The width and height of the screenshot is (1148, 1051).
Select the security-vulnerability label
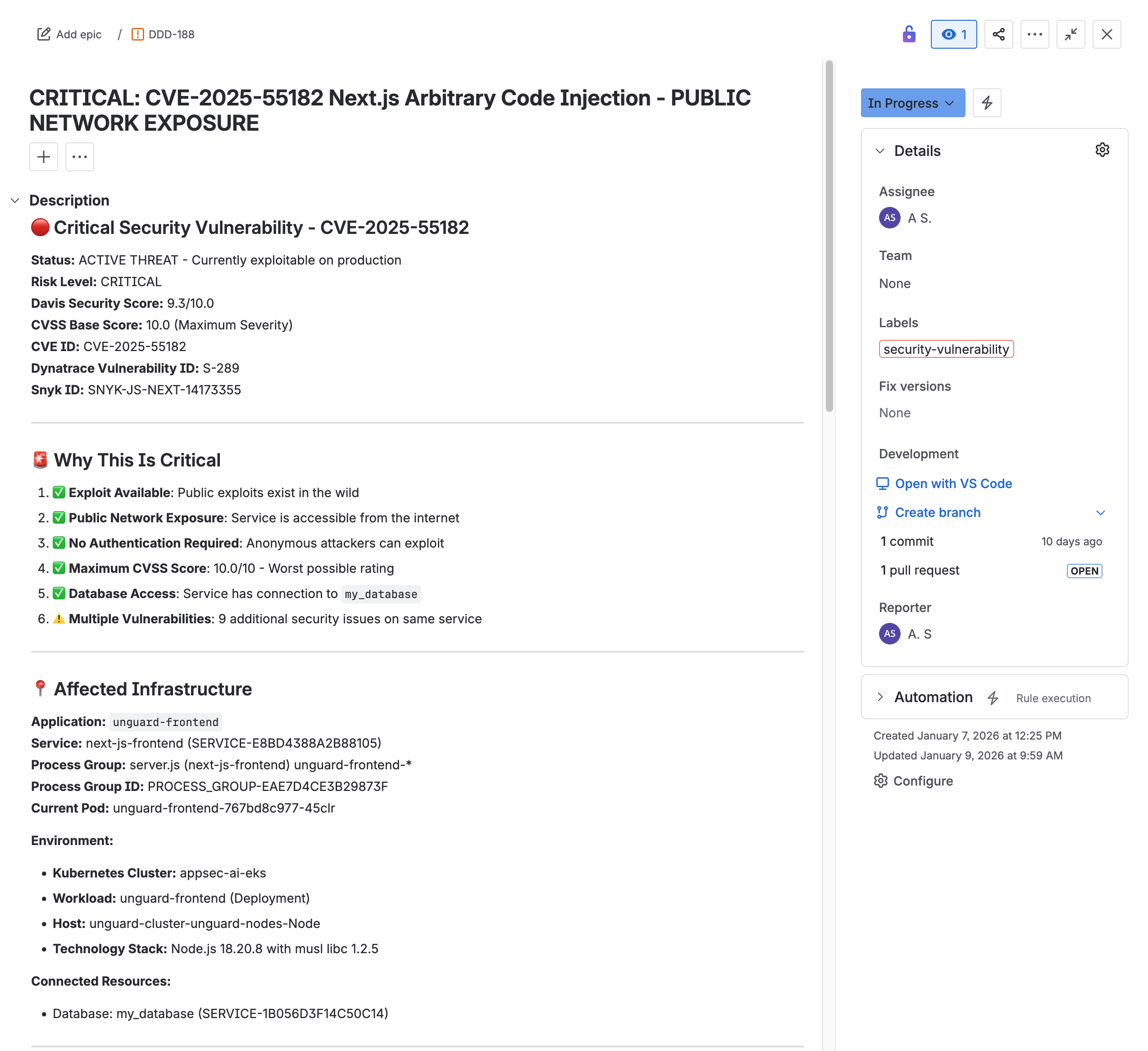point(947,349)
